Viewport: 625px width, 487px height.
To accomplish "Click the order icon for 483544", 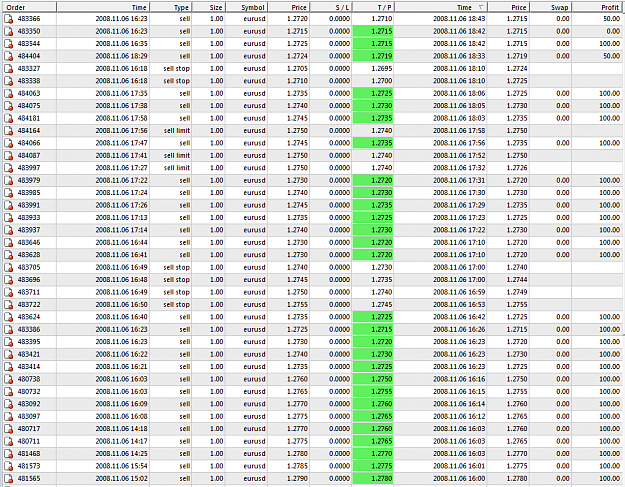I will tap(8, 43).
